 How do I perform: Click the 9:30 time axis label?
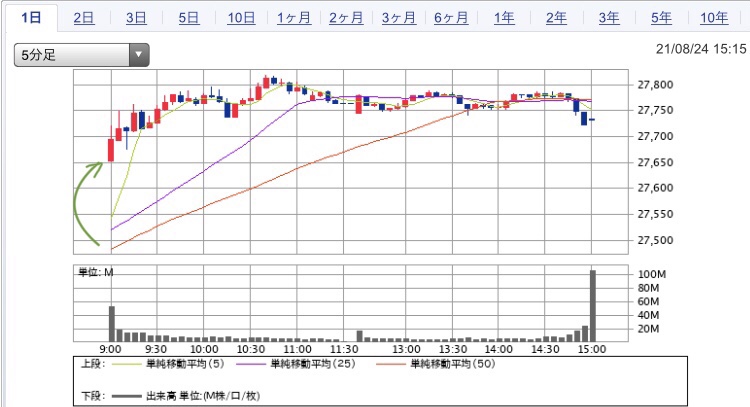(x=156, y=349)
